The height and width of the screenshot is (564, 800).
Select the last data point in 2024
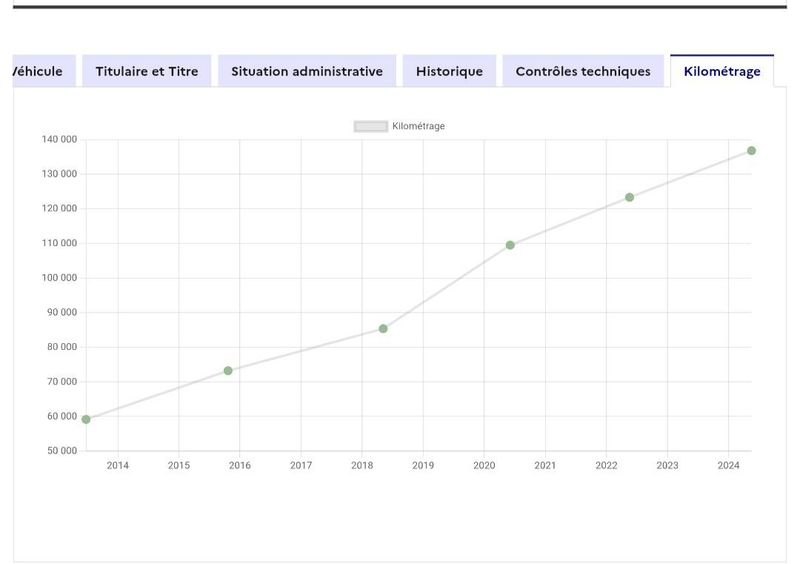point(752,151)
